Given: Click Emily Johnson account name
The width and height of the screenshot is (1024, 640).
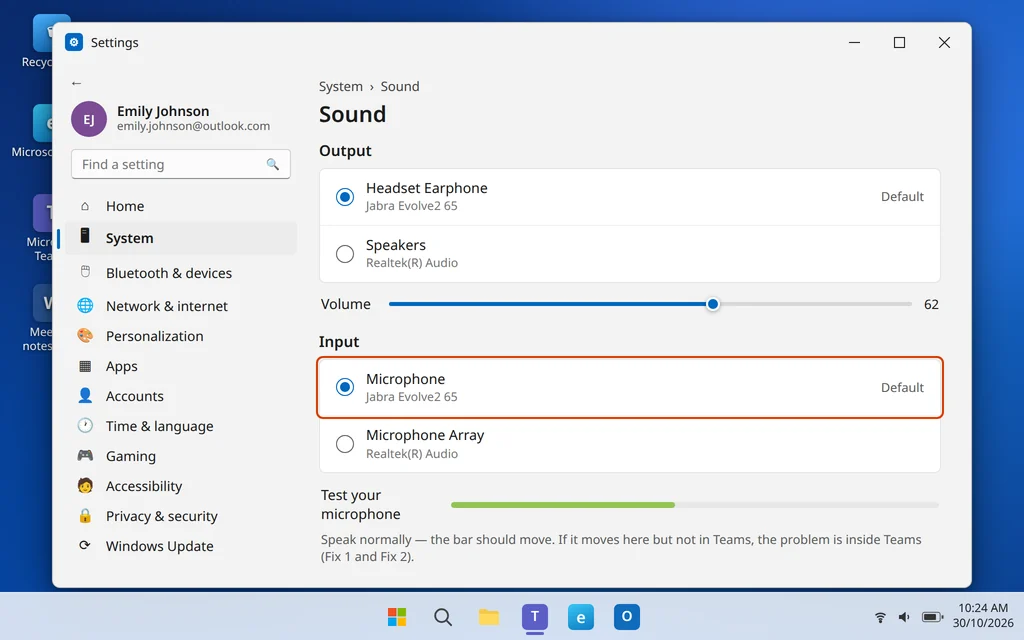Looking at the screenshot, I should (x=163, y=111).
